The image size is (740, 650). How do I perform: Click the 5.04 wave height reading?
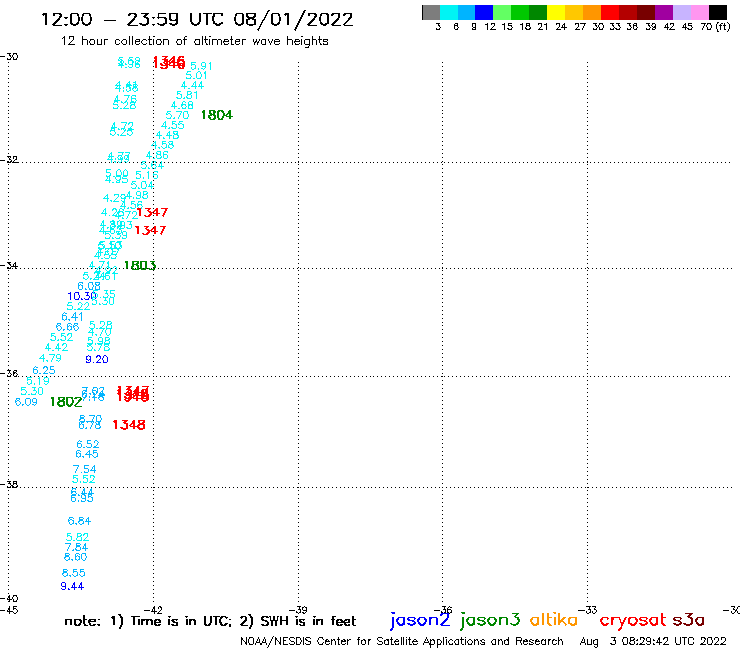pyautogui.click(x=142, y=185)
